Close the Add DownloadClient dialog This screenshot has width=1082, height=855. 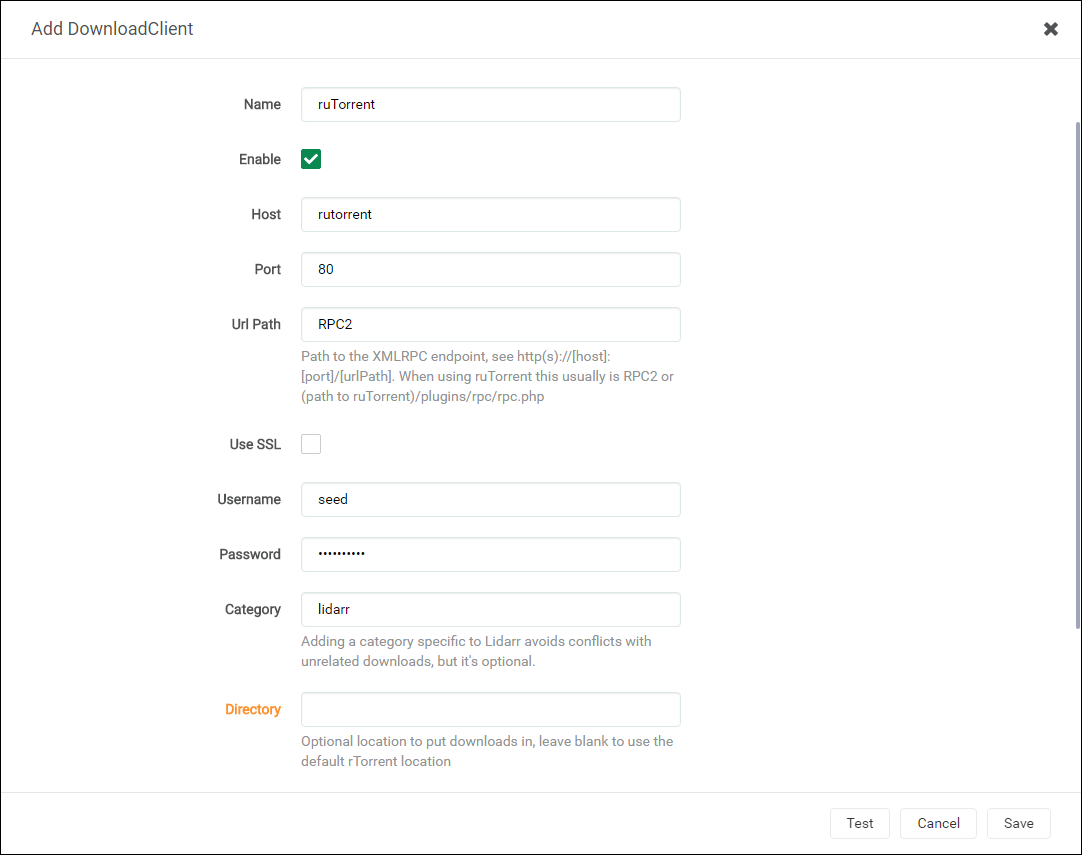click(1051, 29)
